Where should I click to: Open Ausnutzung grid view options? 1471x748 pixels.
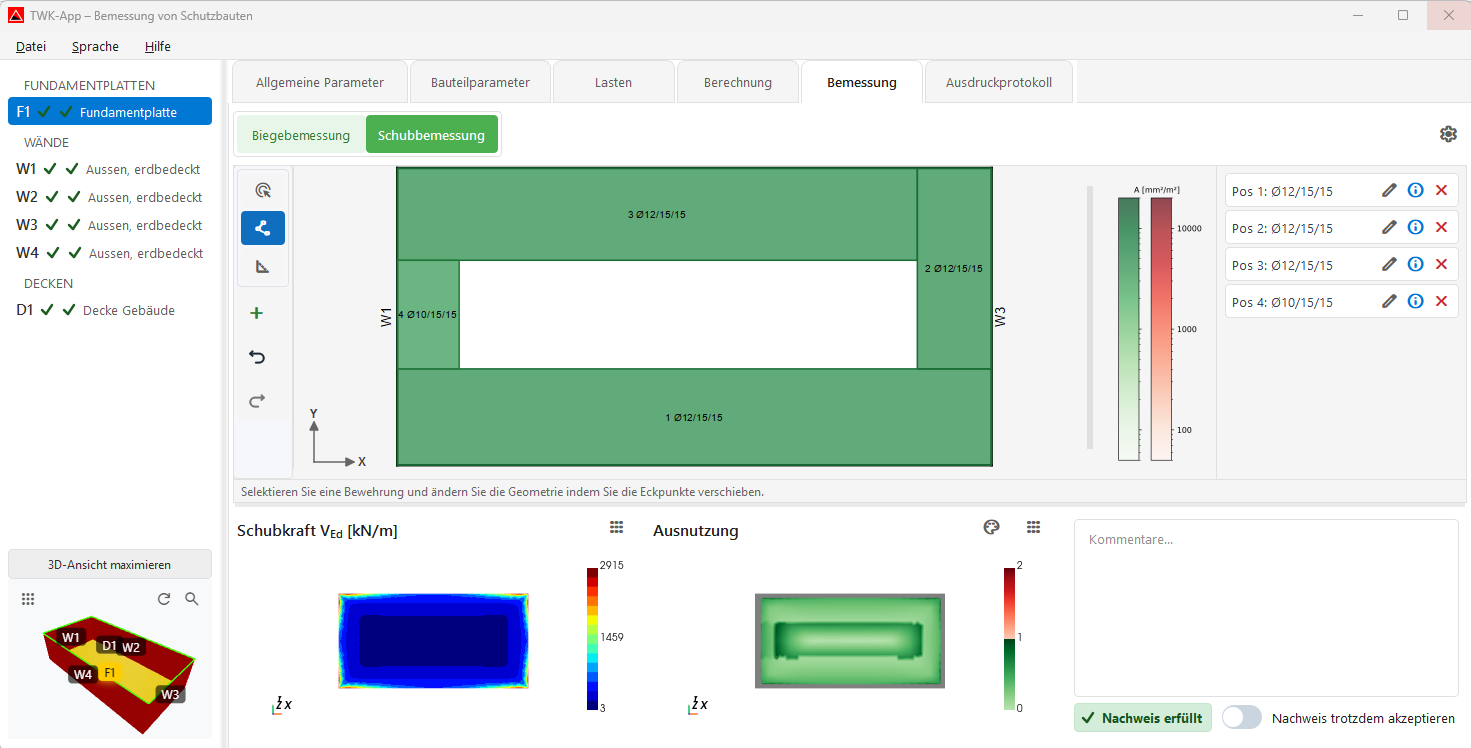[x=1034, y=528]
